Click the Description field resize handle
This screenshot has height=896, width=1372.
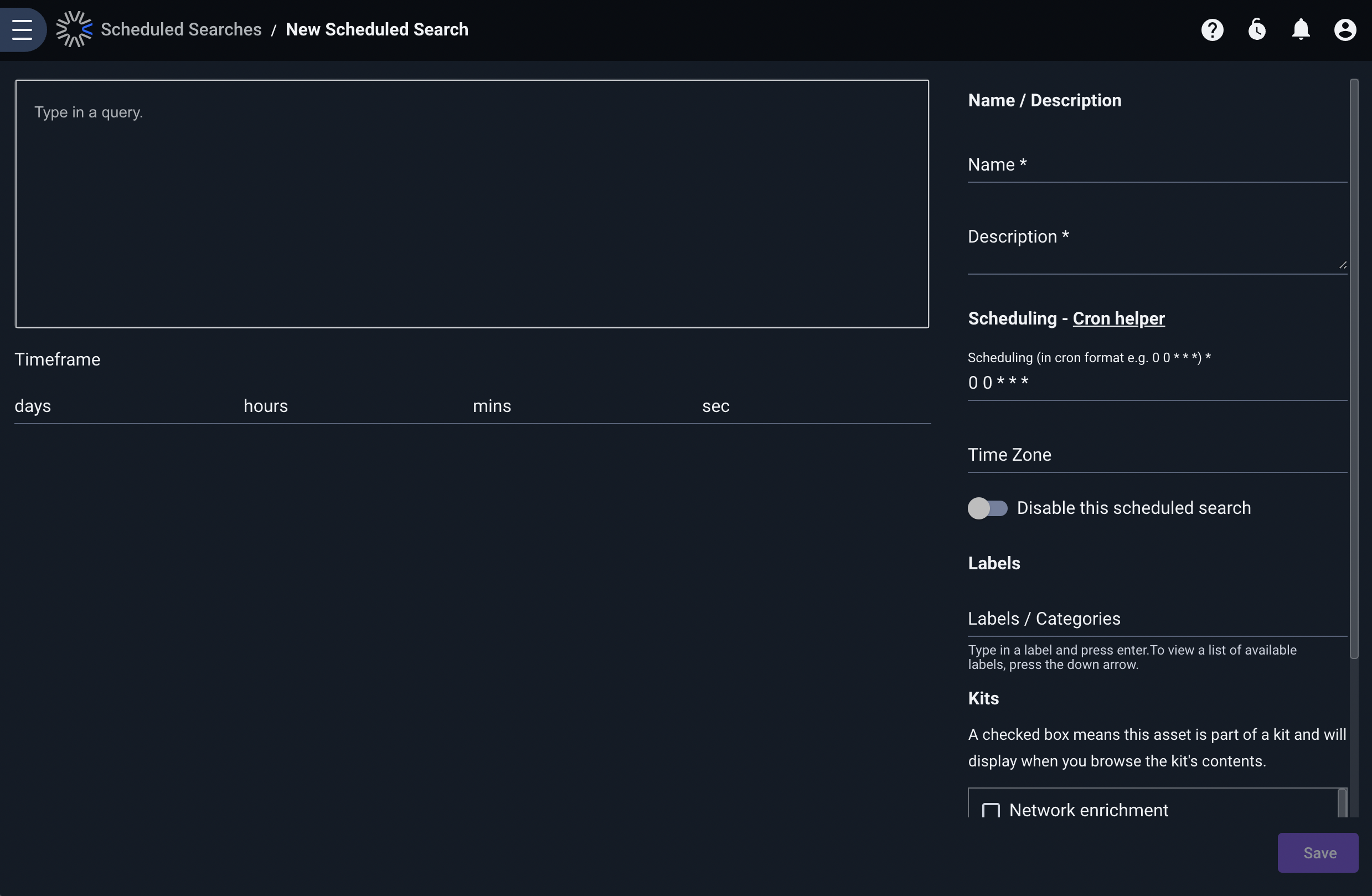point(1342,265)
